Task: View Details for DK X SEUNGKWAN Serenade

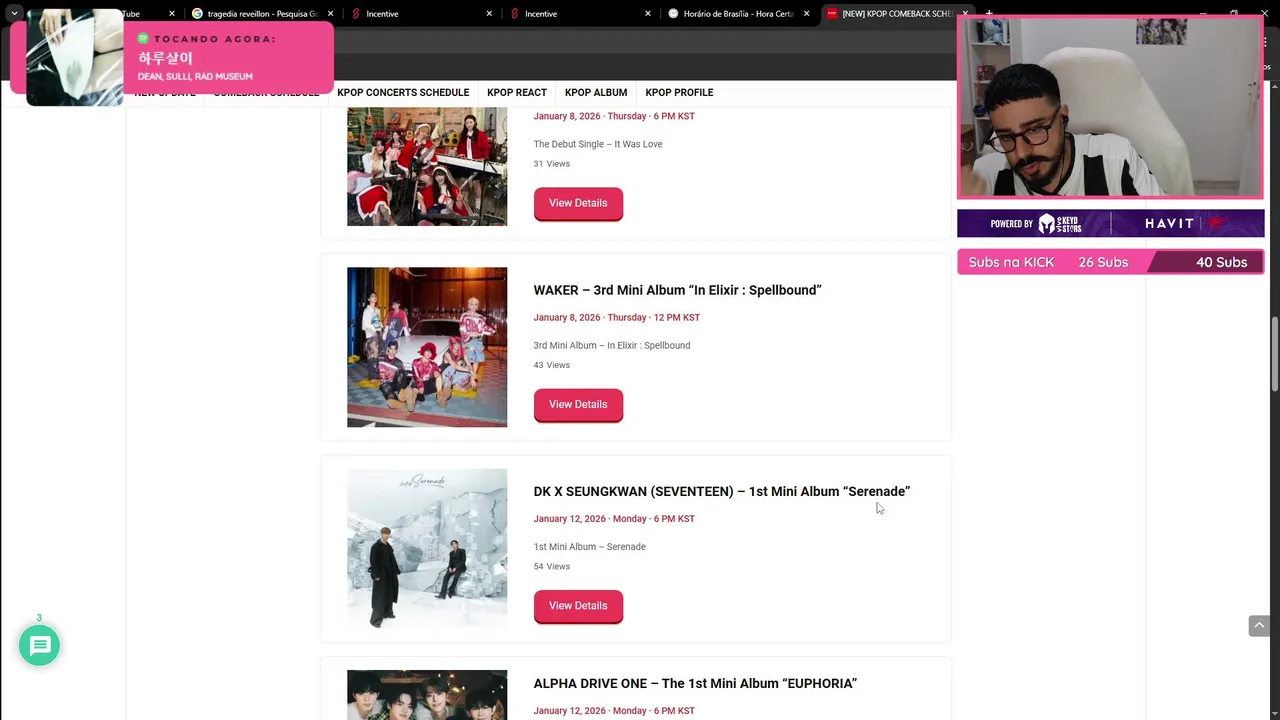Action: pos(578,606)
